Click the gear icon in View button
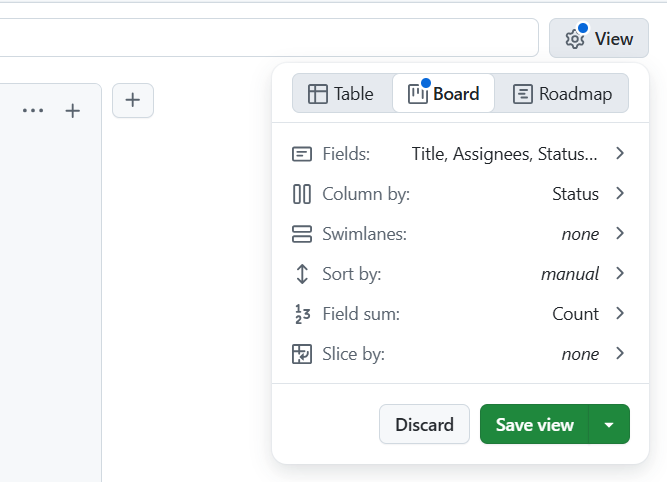 575,39
